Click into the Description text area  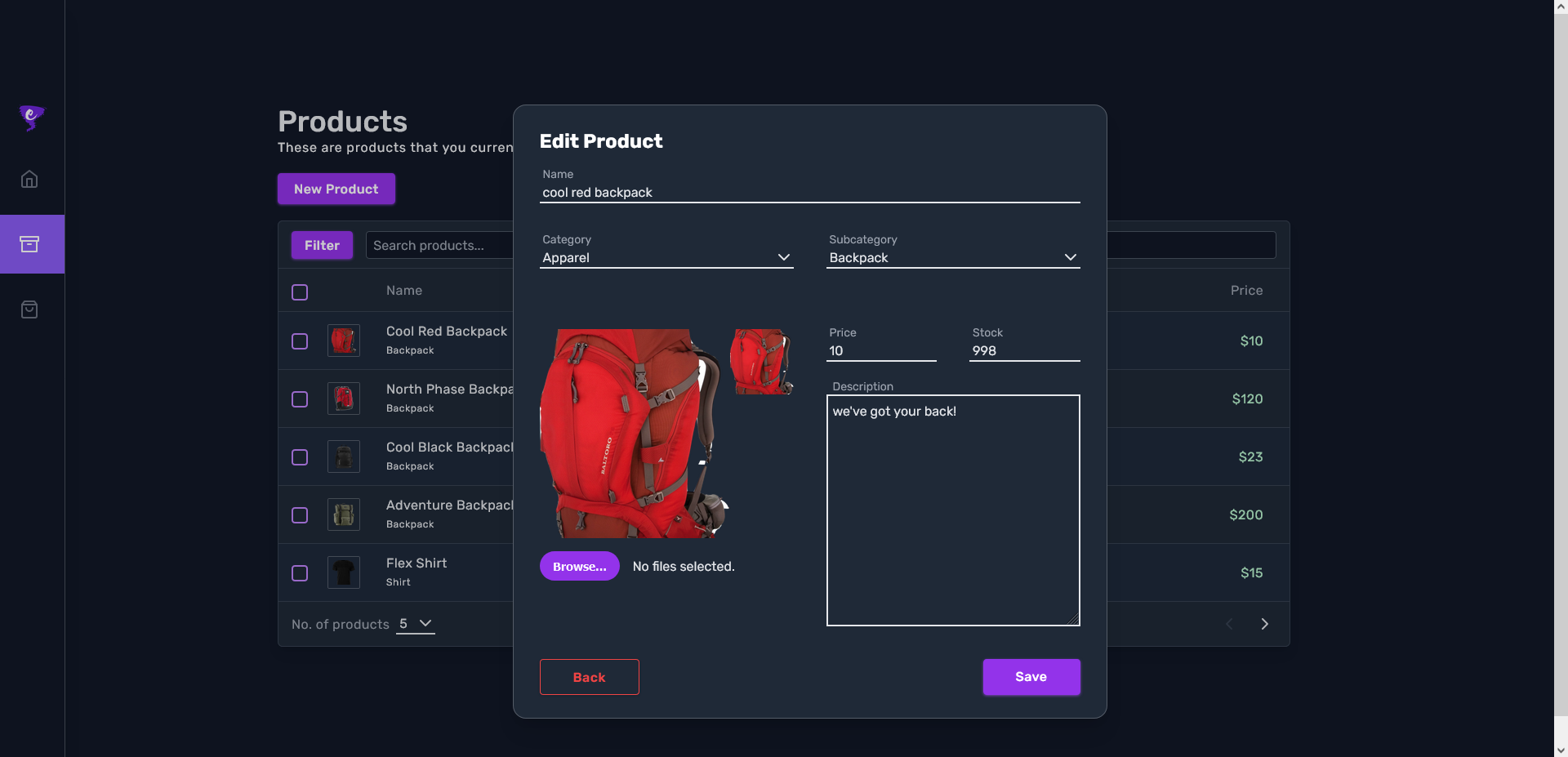click(x=952, y=510)
